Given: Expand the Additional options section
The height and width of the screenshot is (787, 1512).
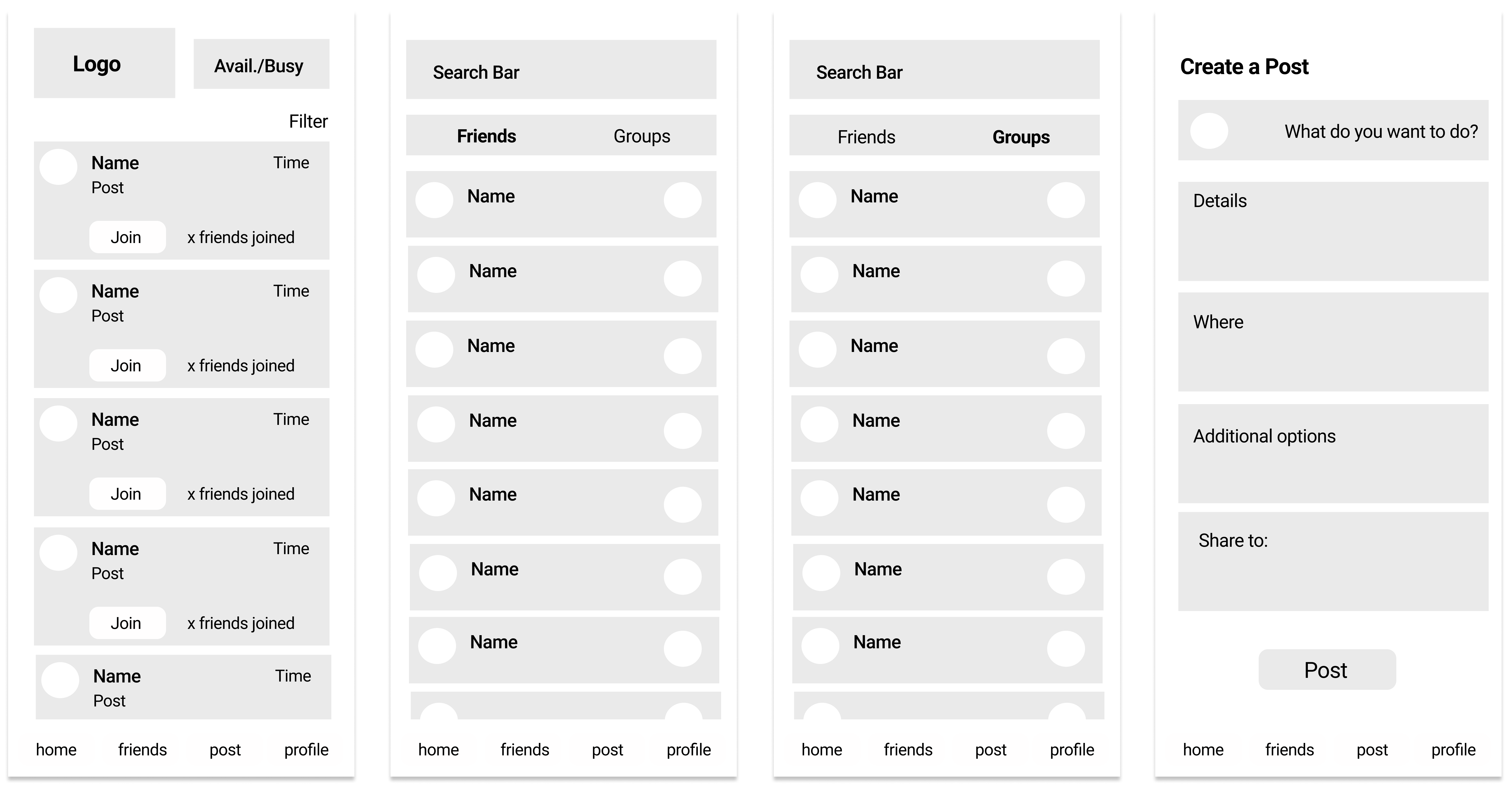Looking at the screenshot, I should [x=1333, y=453].
